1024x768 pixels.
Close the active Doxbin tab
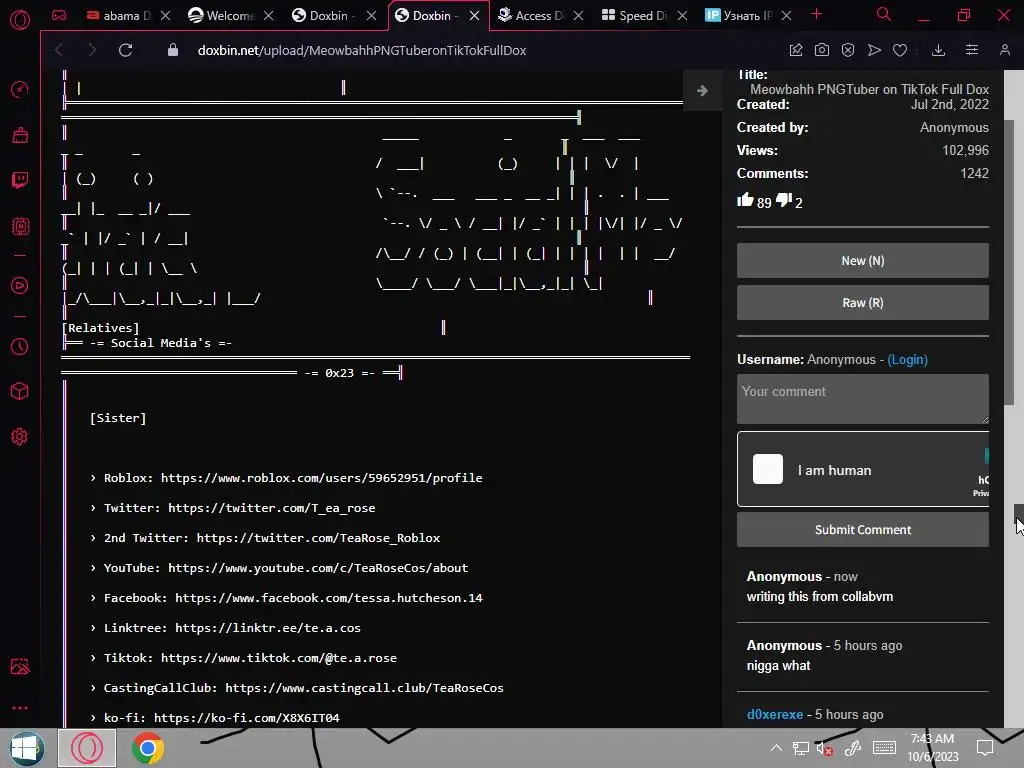475,16
